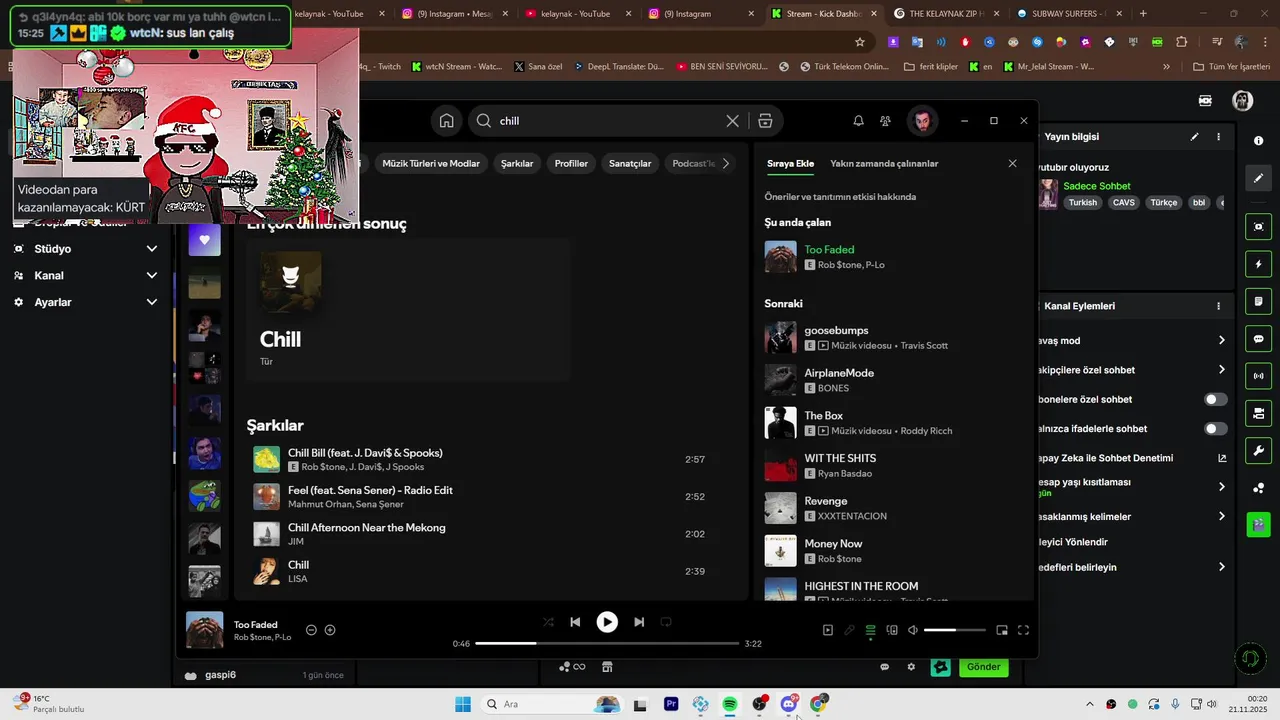1280x720 pixels.
Task: Go to Spotify Home icon
Action: coord(447,121)
